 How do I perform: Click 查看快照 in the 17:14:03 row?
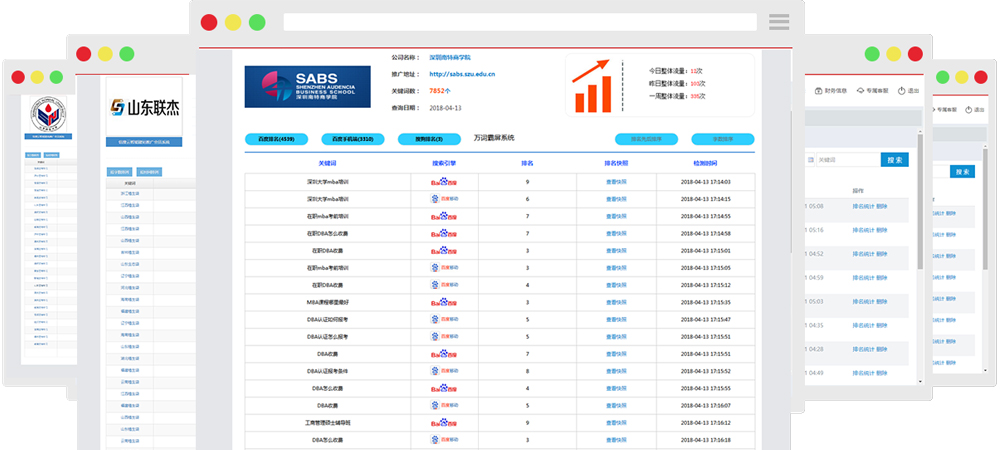point(616,182)
